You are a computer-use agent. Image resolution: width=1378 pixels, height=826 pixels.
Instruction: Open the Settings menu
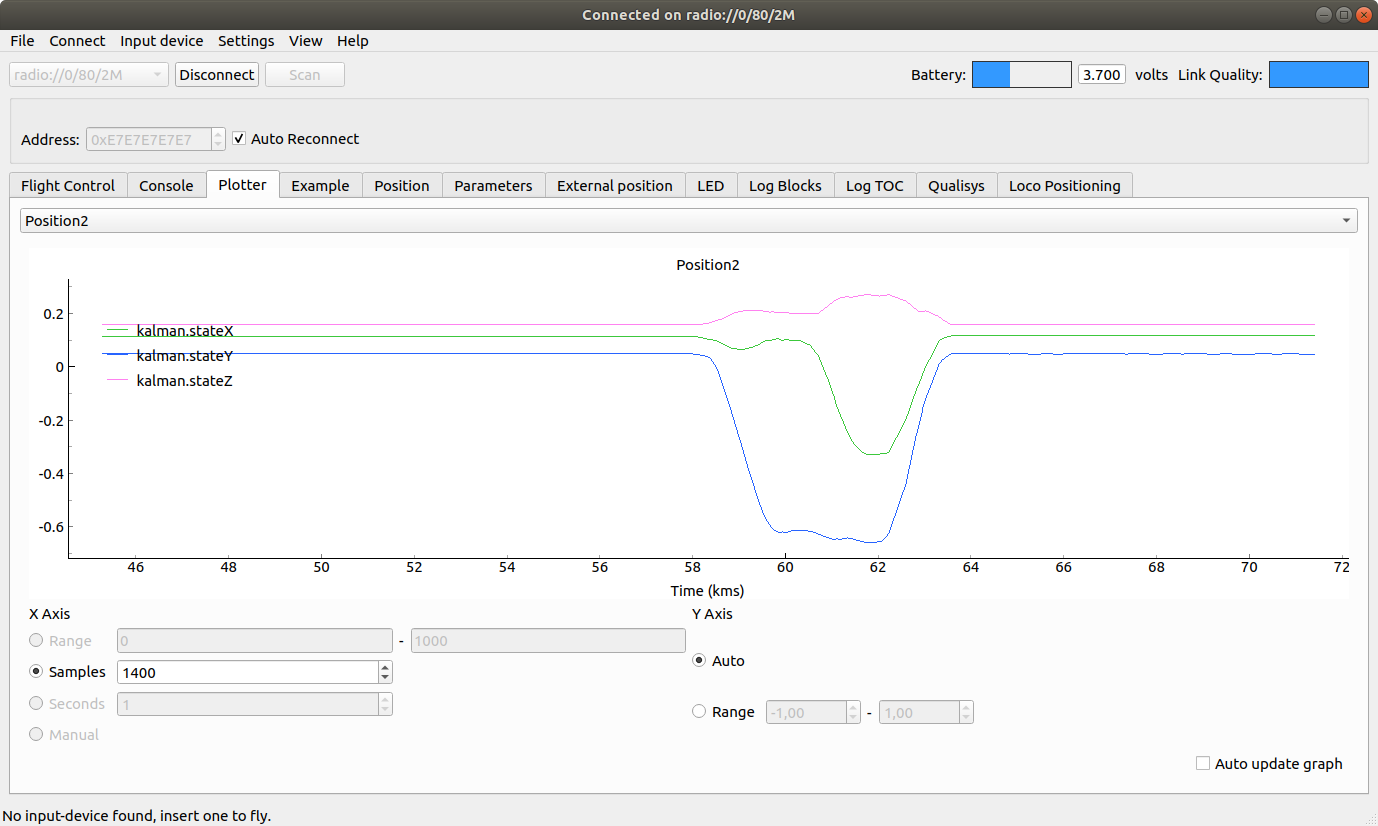(x=246, y=41)
